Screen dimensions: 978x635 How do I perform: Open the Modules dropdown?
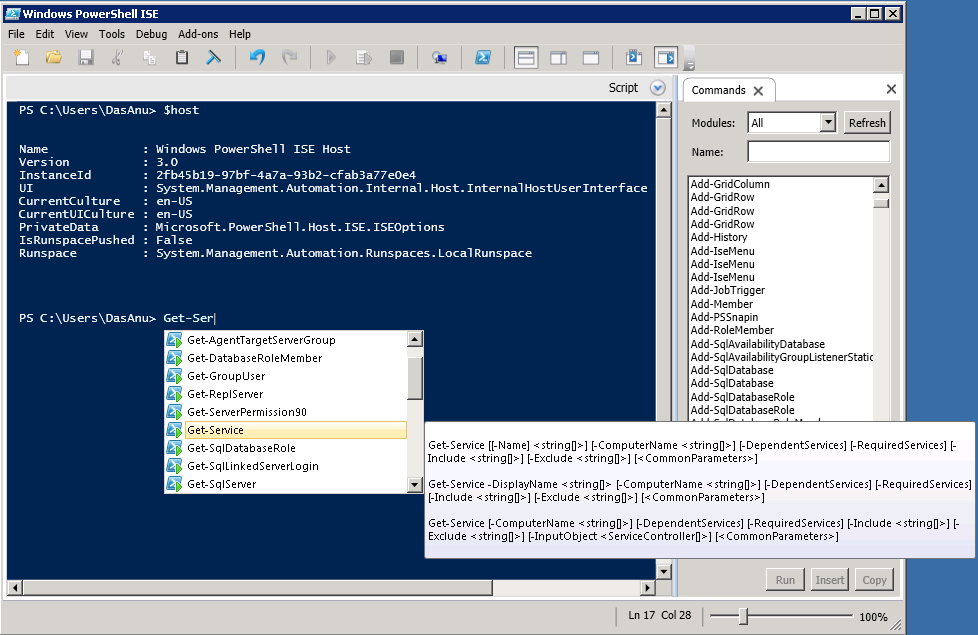click(x=827, y=123)
